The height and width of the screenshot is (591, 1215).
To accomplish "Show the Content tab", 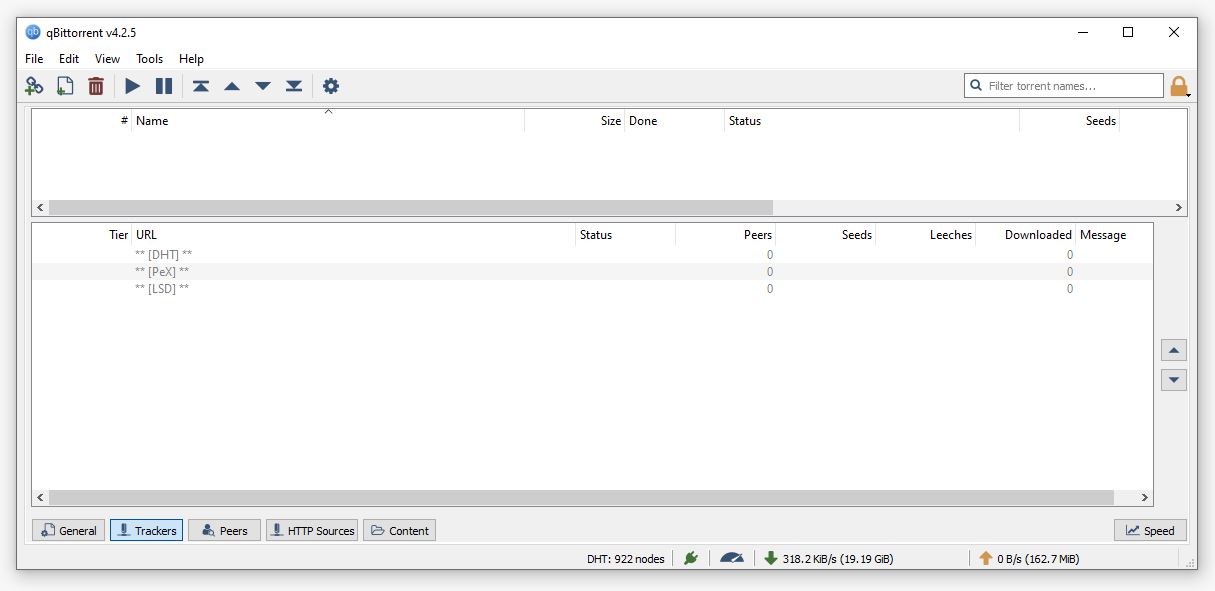I will (399, 530).
